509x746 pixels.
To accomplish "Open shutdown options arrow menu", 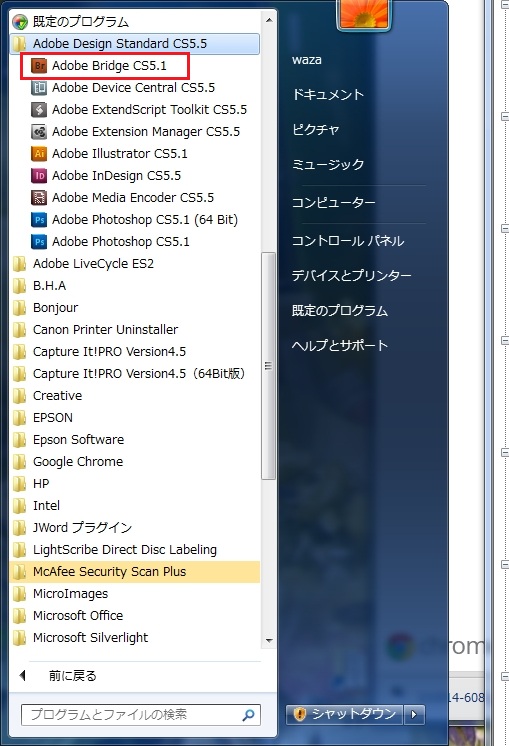I will [x=414, y=714].
